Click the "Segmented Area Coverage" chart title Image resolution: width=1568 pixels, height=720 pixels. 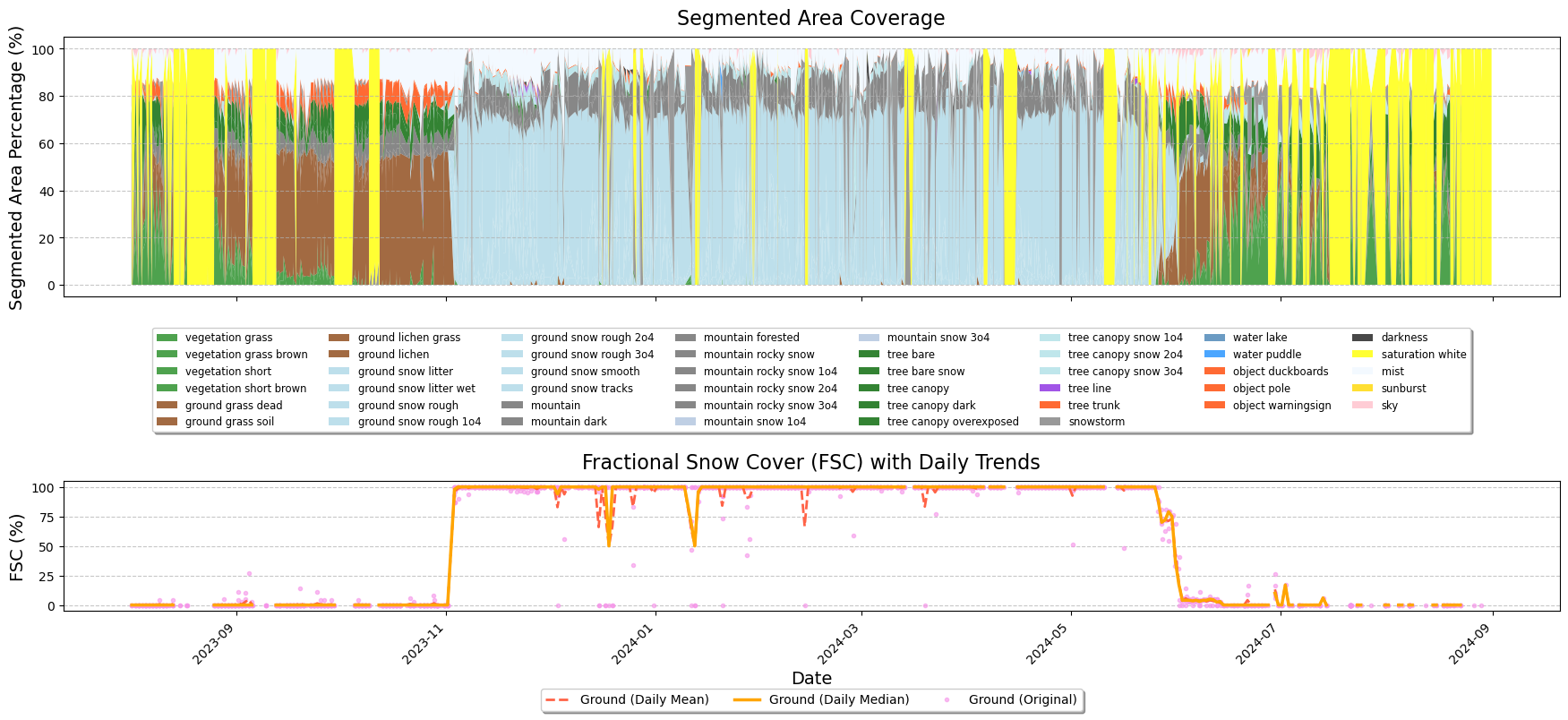pos(810,18)
